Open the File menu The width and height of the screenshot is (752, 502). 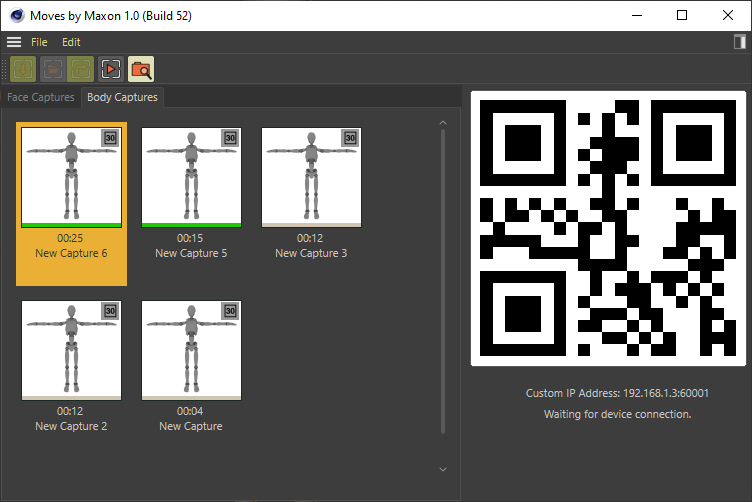pyautogui.click(x=39, y=42)
